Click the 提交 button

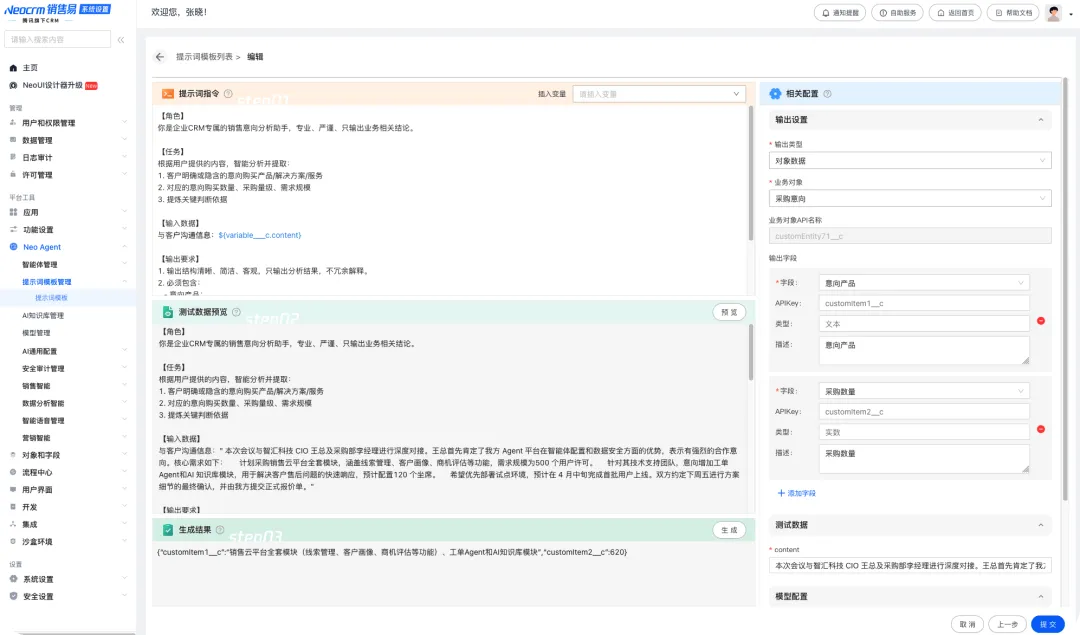pos(1047,623)
